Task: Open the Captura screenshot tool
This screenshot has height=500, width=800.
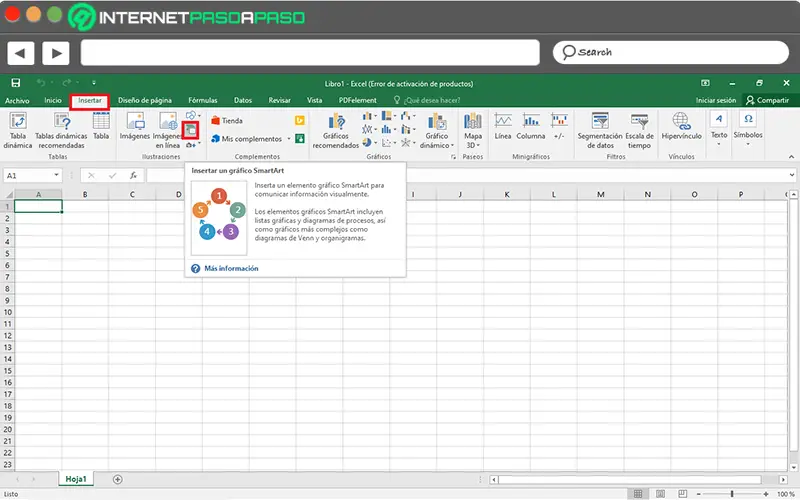Action: coord(192,145)
